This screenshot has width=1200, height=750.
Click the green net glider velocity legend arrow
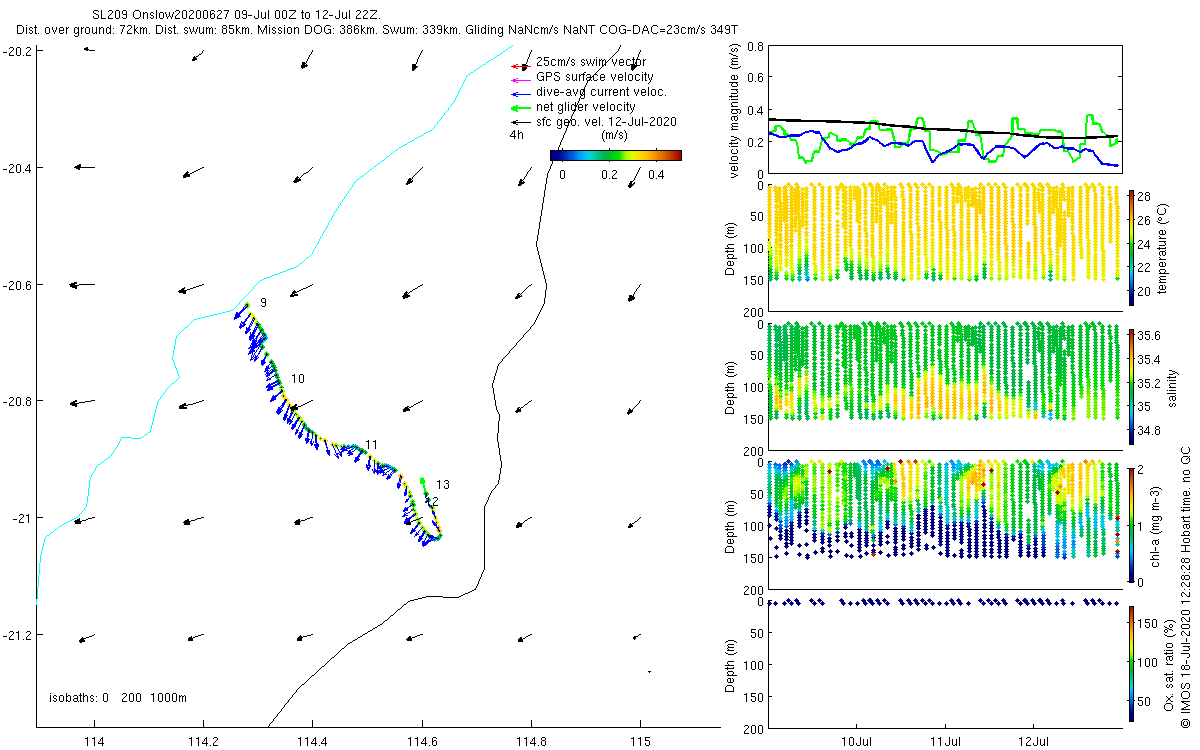tap(519, 108)
